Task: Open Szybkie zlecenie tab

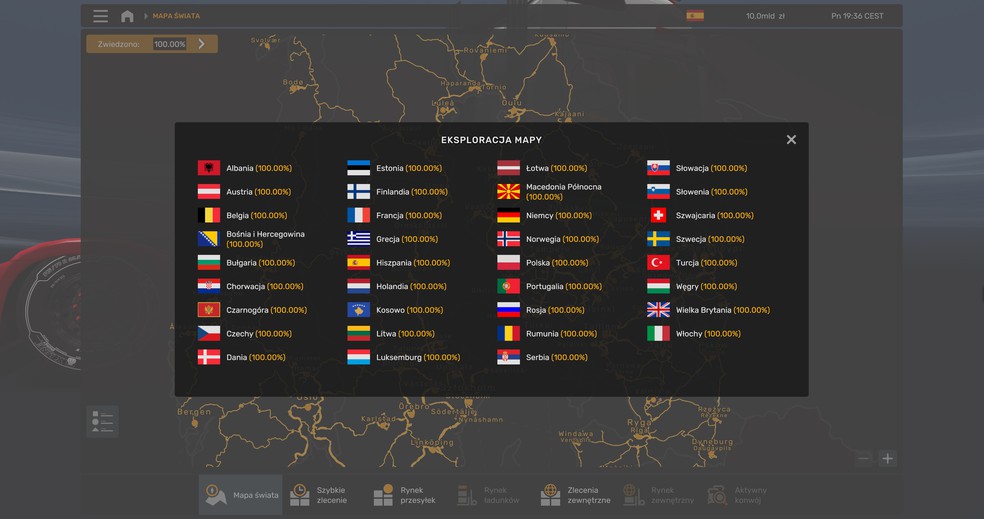Action: point(319,495)
